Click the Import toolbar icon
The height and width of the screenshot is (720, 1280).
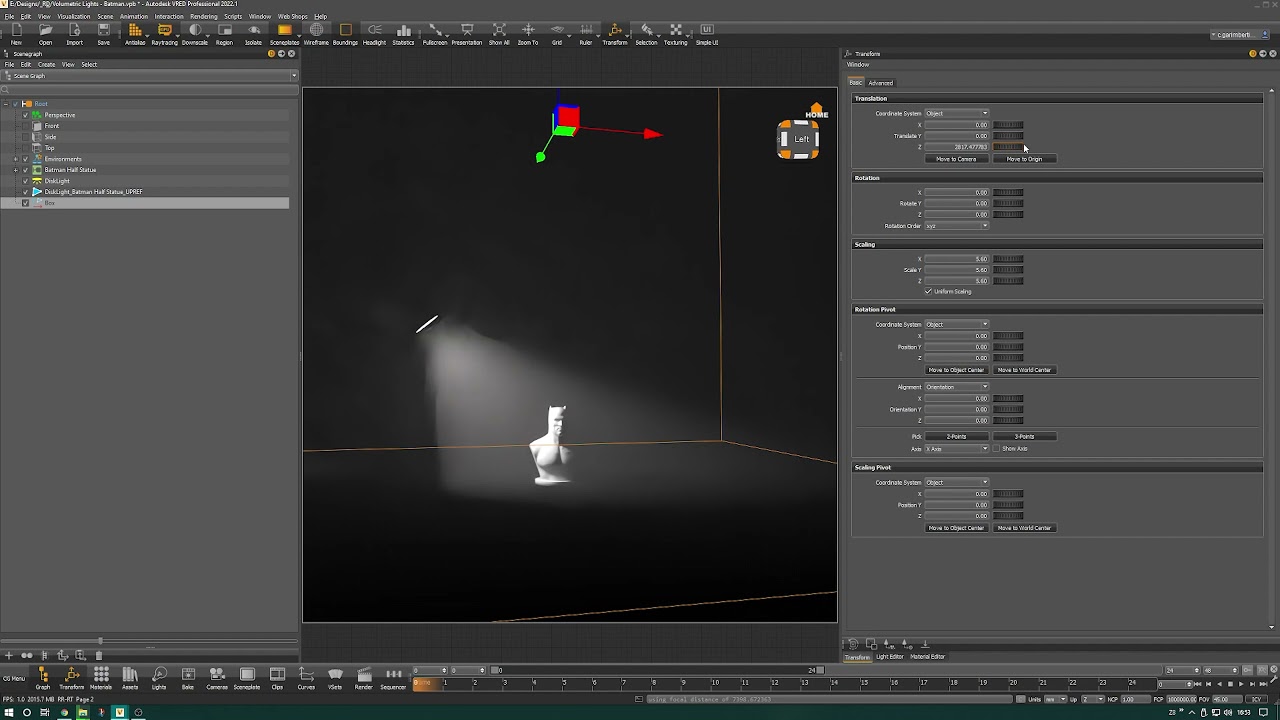pyautogui.click(x=74, y=34)
